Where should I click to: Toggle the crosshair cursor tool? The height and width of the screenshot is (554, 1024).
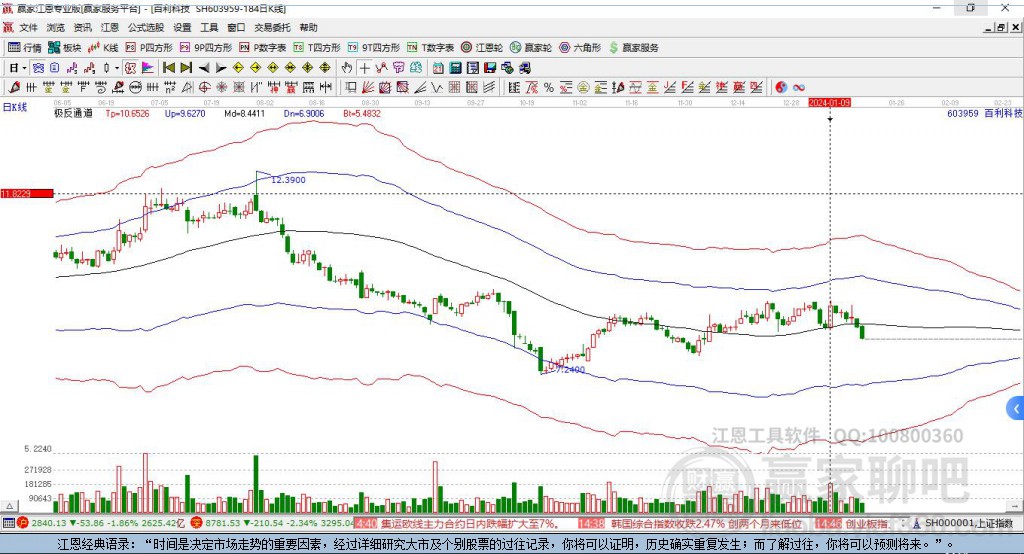pos(364,68)
